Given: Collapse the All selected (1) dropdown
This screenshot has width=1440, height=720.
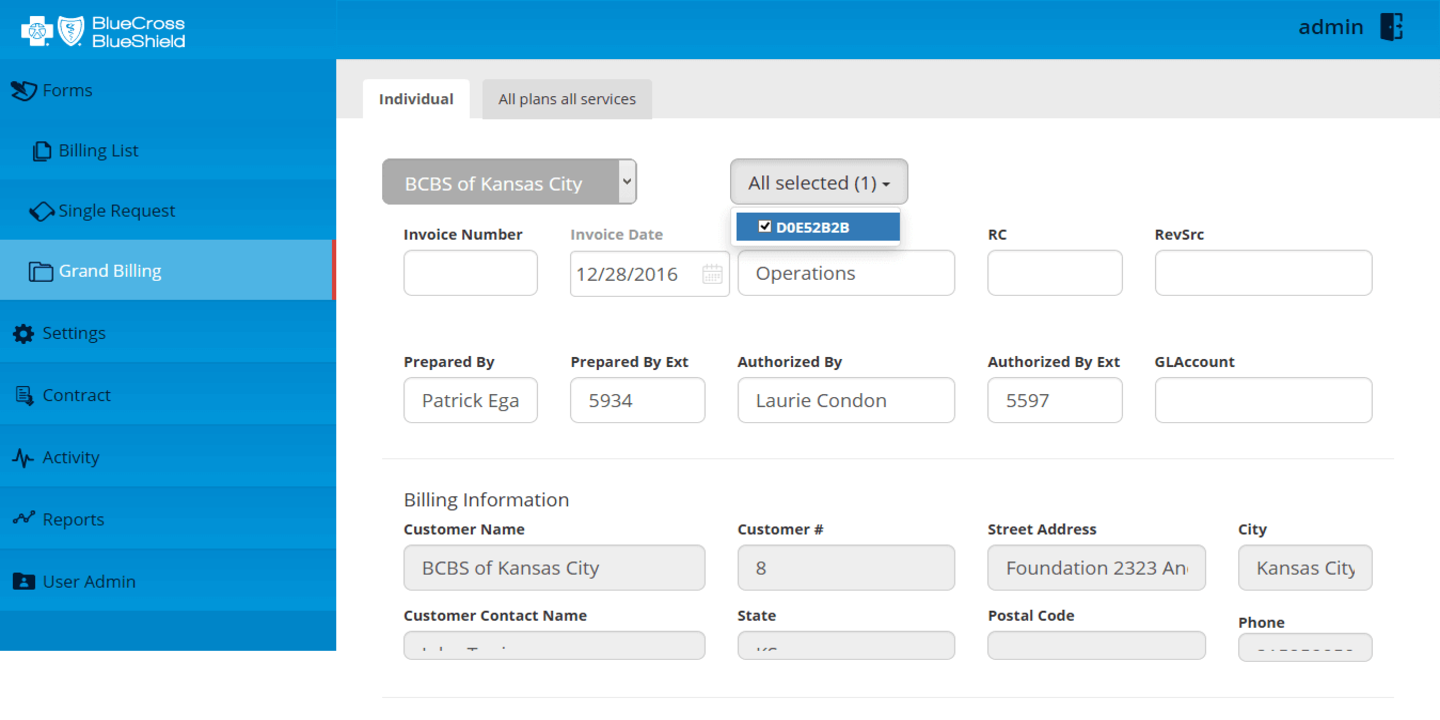Looking at the screenshot, I should 819,183.
